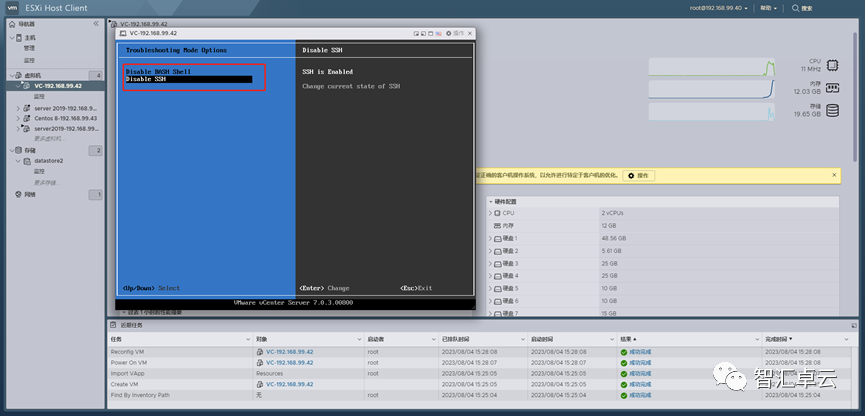Click the first console view-mode icon
Screen dimensions: 865x416
[417, 34]
